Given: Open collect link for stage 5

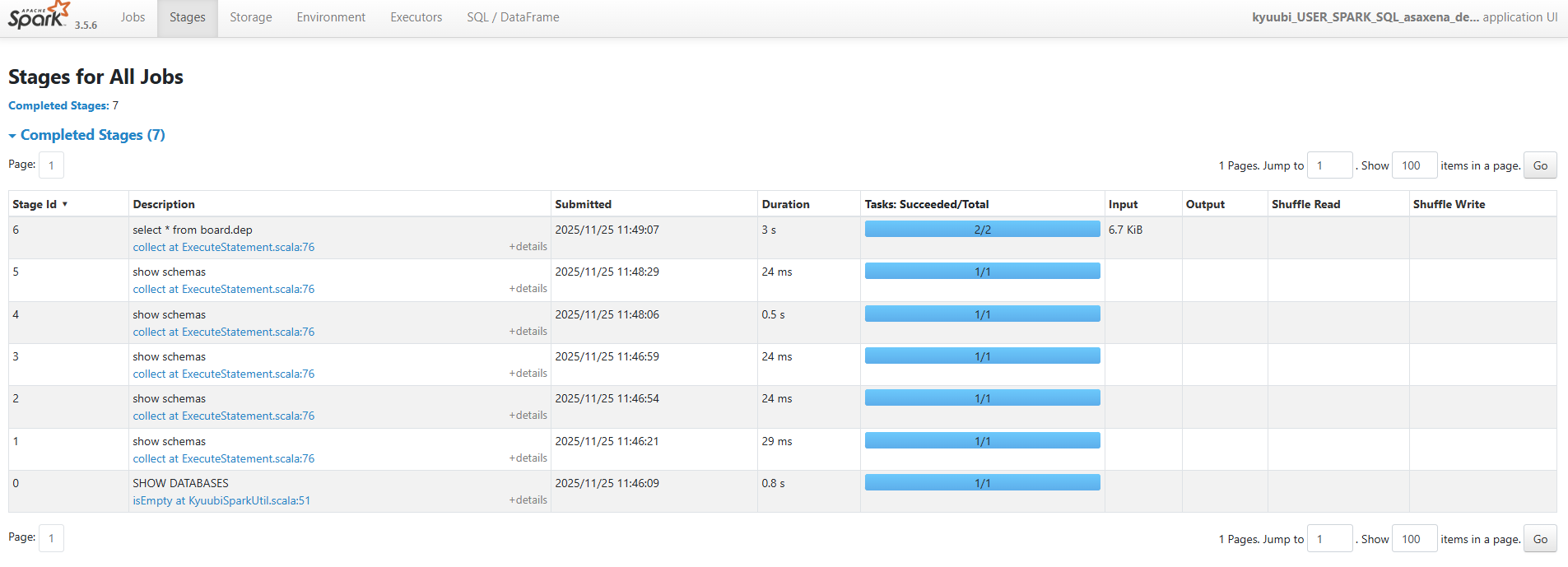Looking at the screenshot, I should point(223,289).
